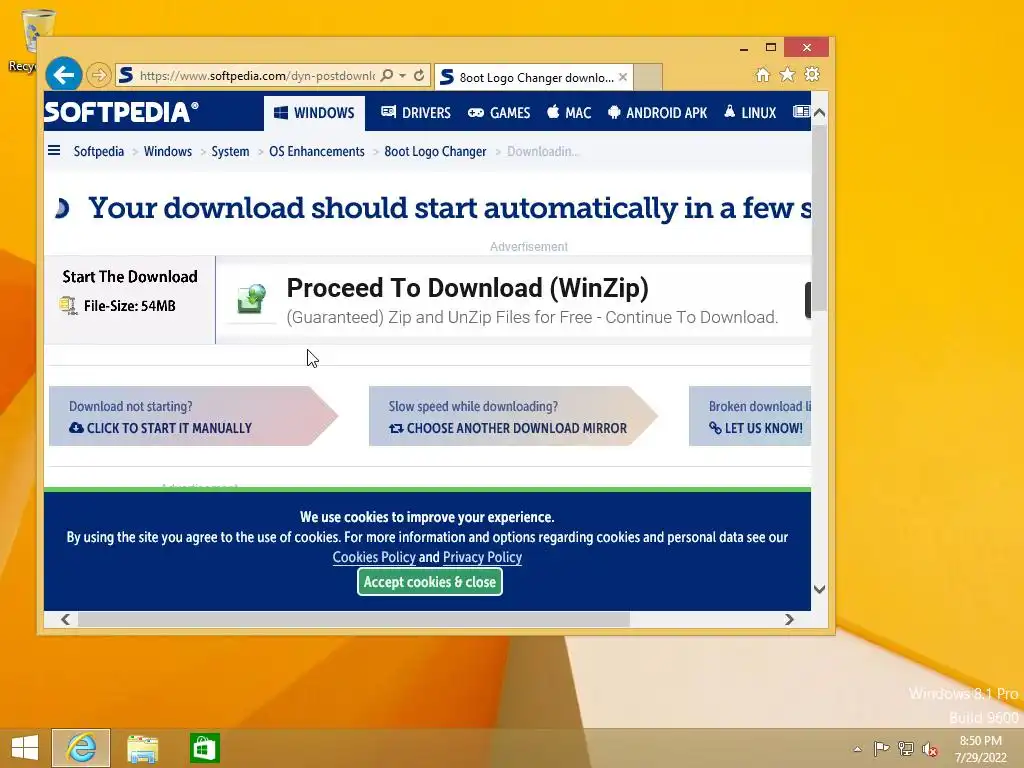Click the Refresh page icon
This screenshot has width=1024, height=768.
click(x=419, y=76)
